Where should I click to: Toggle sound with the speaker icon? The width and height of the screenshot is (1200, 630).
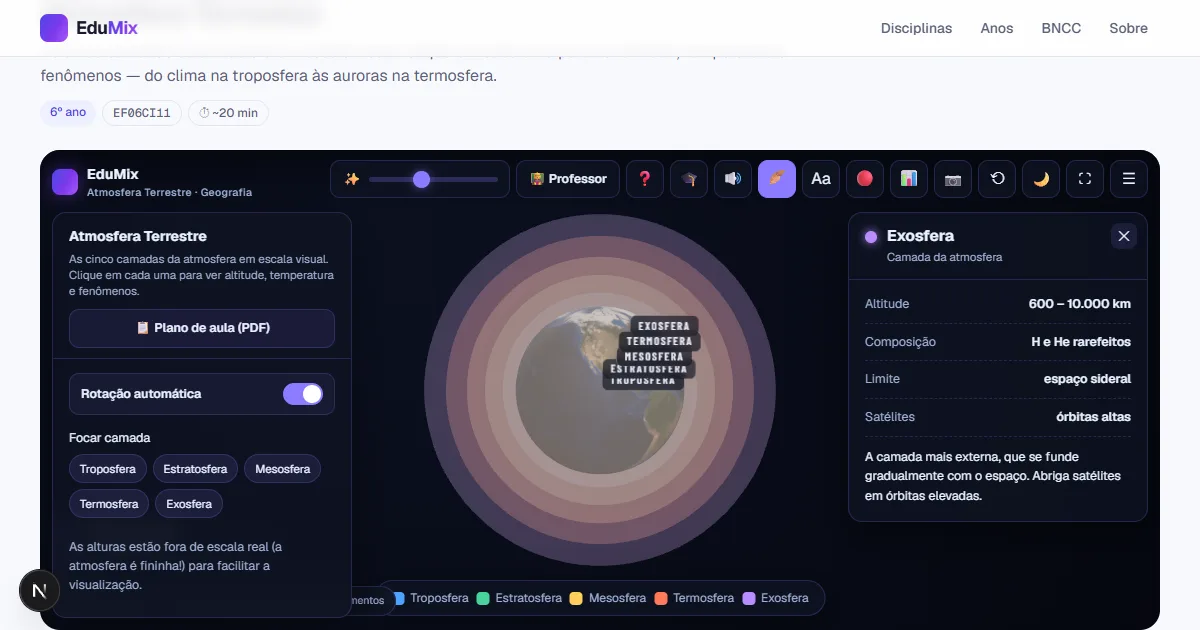(x=733, y=179)
